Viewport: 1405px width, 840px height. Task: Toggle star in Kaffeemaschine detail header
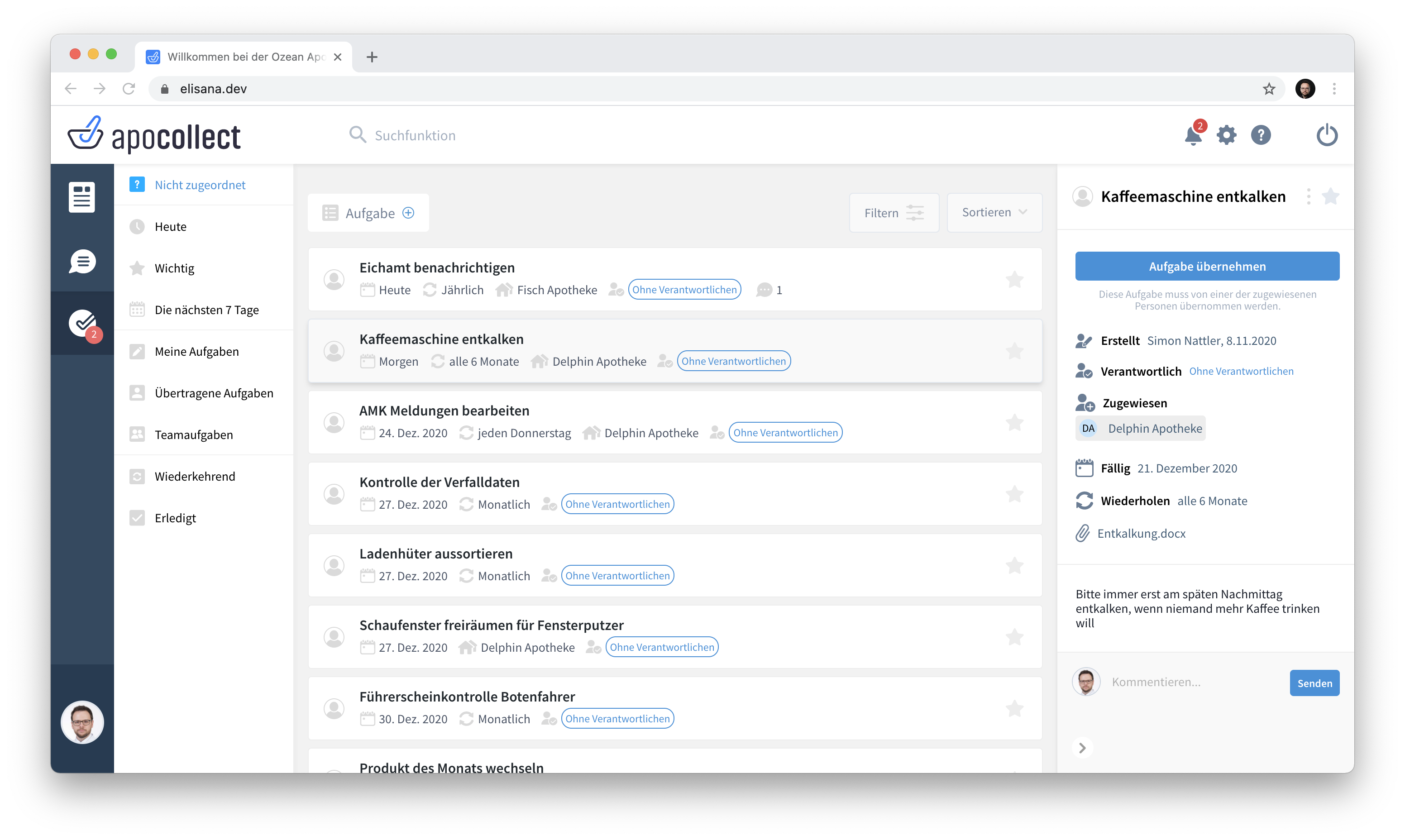(1330, 196)
